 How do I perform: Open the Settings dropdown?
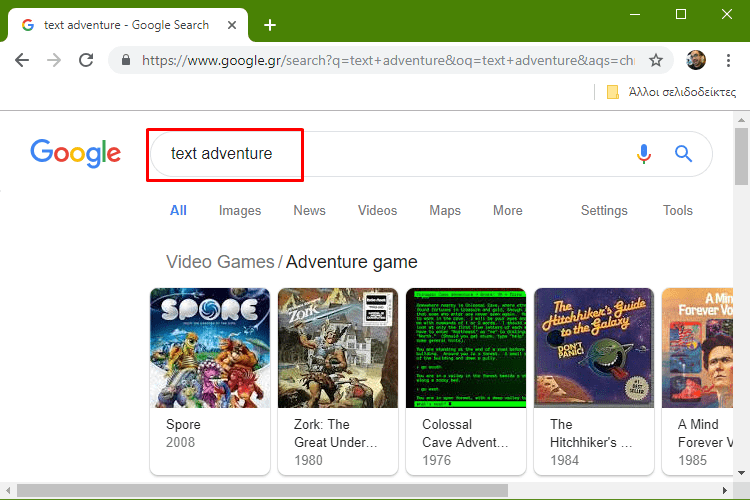(x=604, y=210)
